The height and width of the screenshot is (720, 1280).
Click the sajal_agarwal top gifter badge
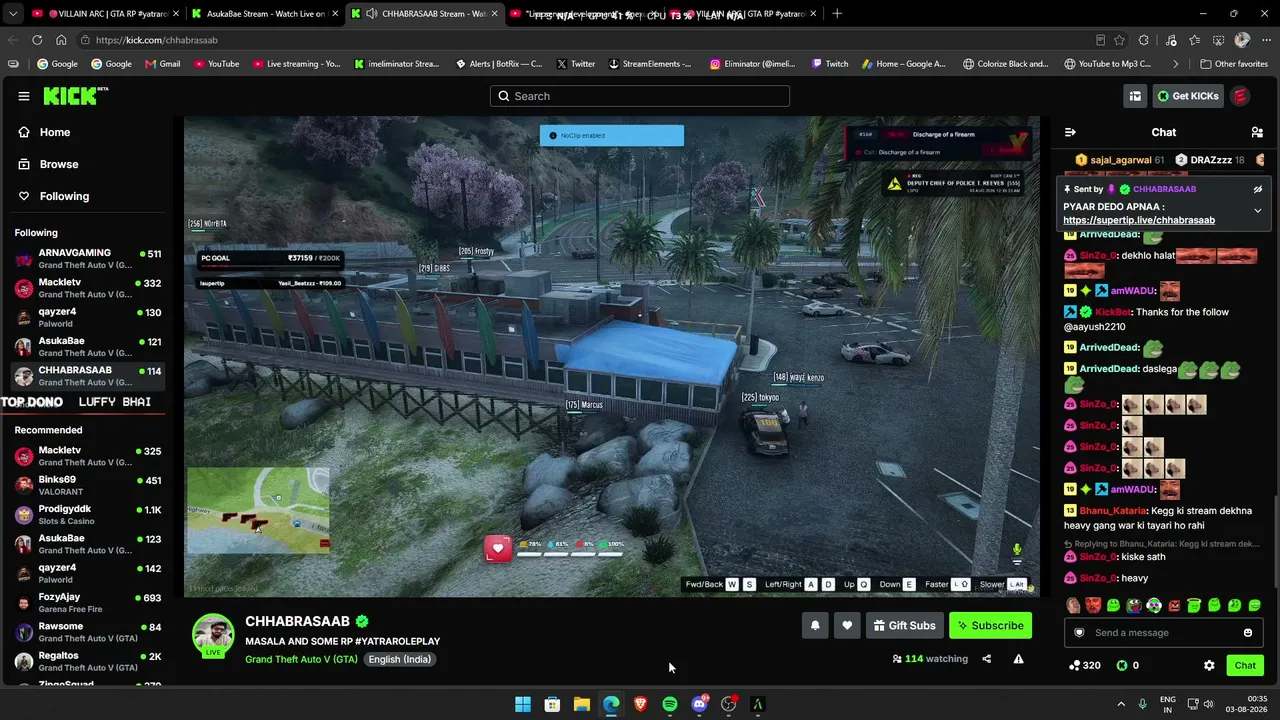(x=1119, y=160)
